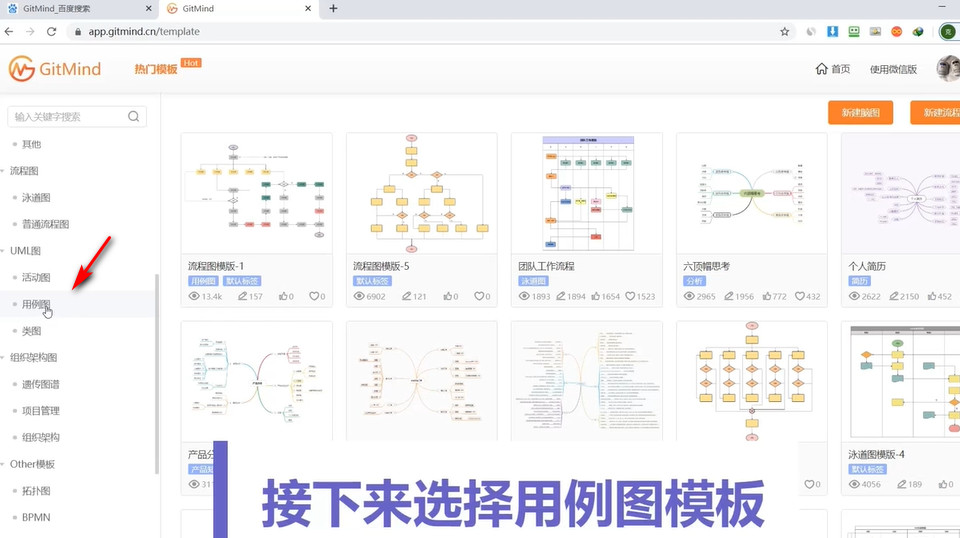This screenshot has height=538, width=960.
Task: Select 类图 in the sidebar
Action: [31, 331]
